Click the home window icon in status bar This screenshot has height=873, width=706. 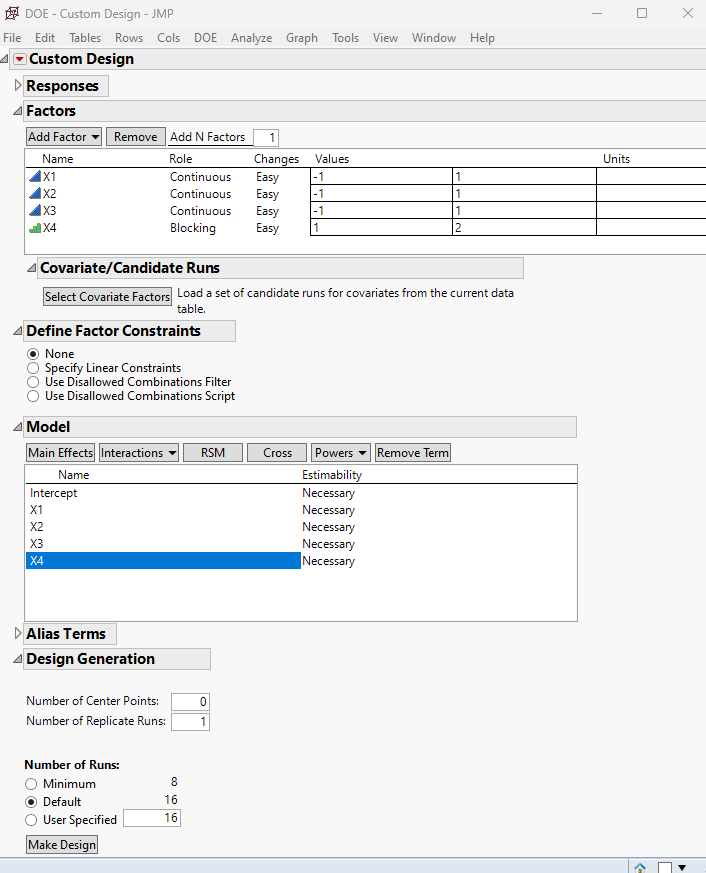640,867
